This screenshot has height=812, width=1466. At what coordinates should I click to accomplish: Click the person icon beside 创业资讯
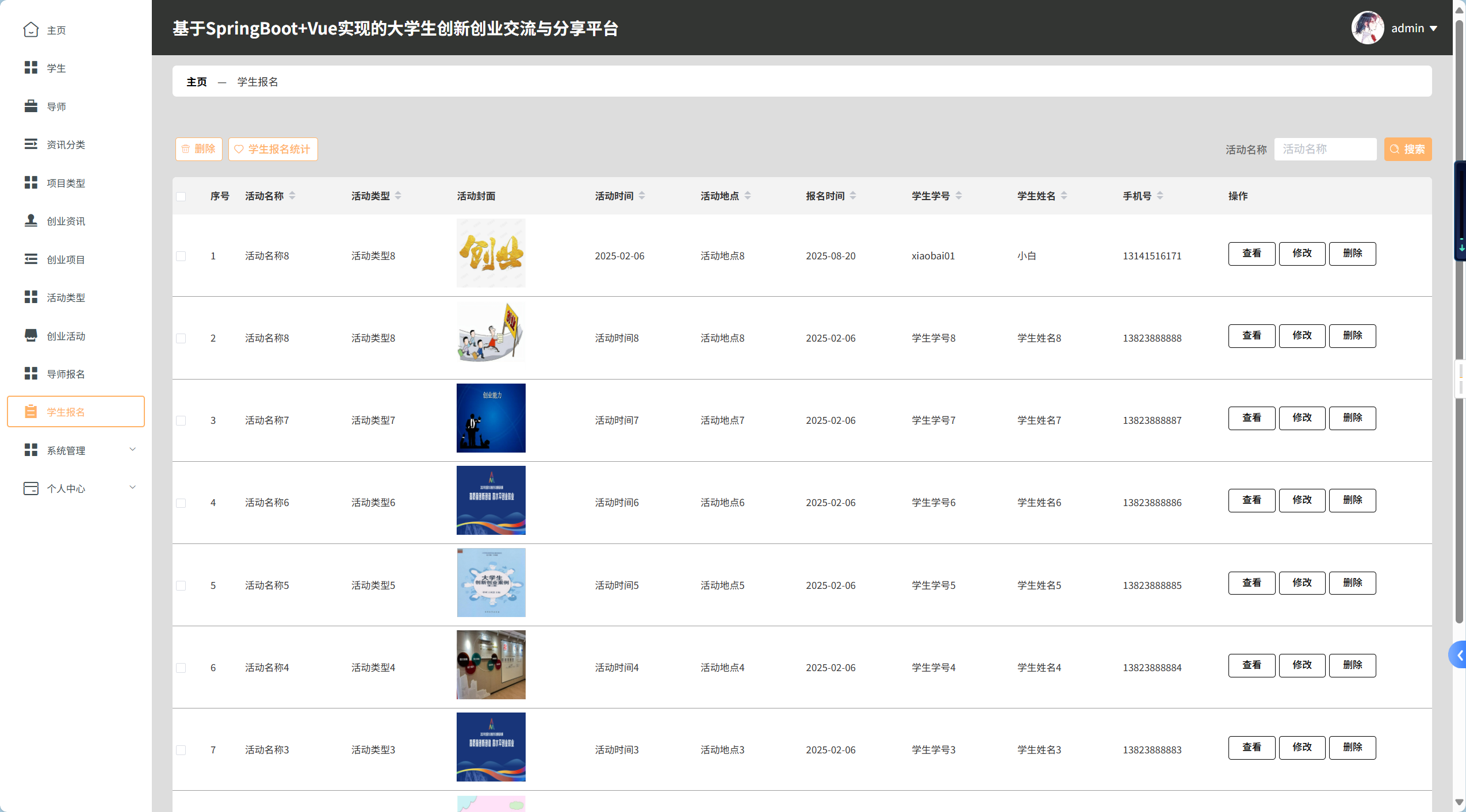click(31, 221)
